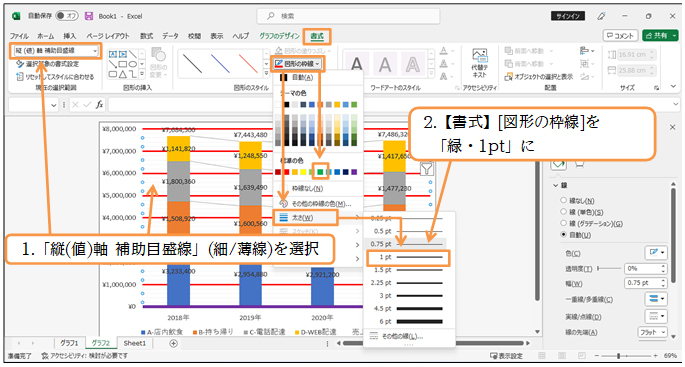The height and width of the screenshot is (367, 685).
Task: Click リセットしてスタイルに合わせる reset icon
Action: [x=19, y=77]
